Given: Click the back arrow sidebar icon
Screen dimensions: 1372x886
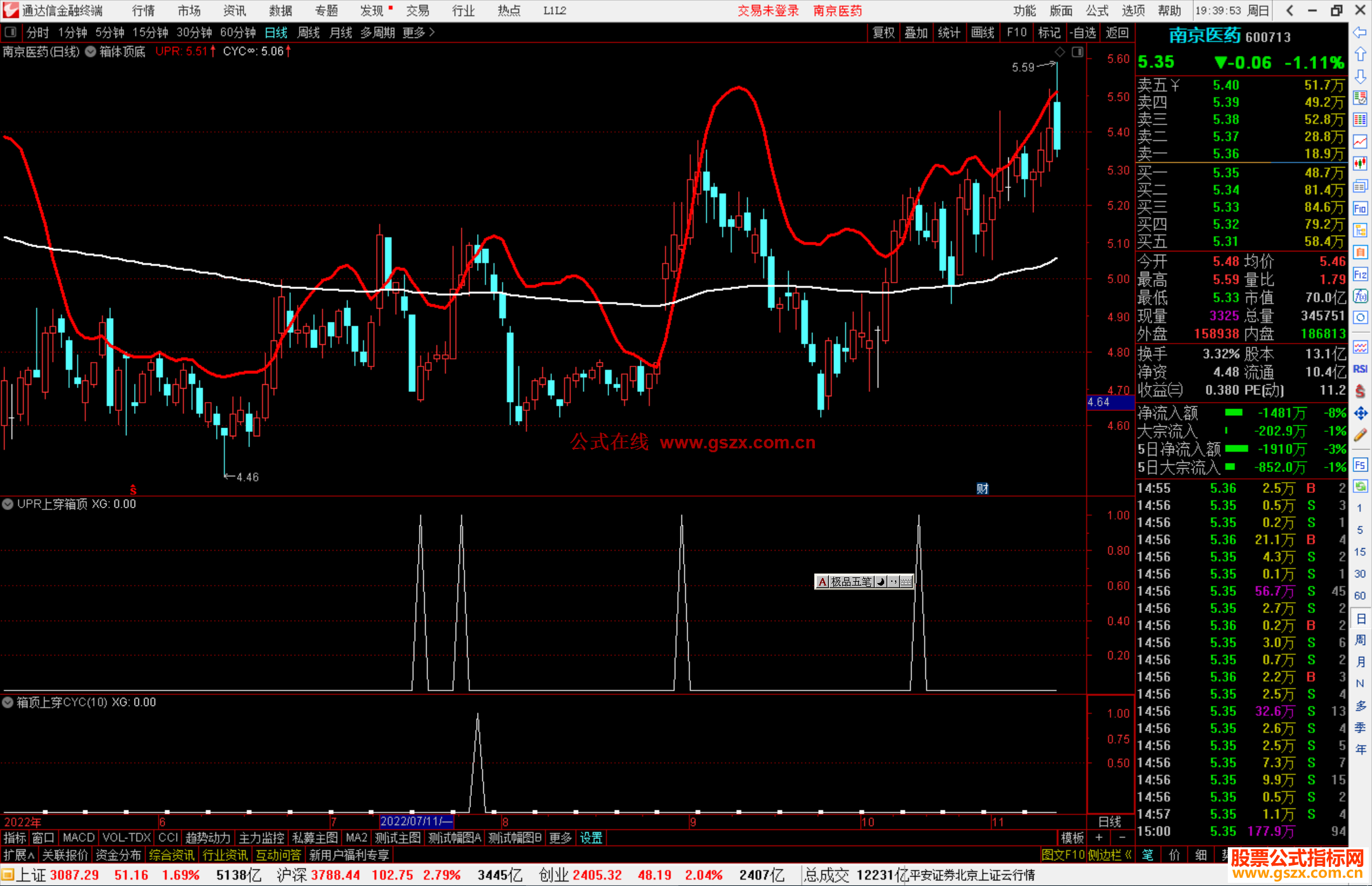Looking at the screenshot, I should coord(1360,32).
